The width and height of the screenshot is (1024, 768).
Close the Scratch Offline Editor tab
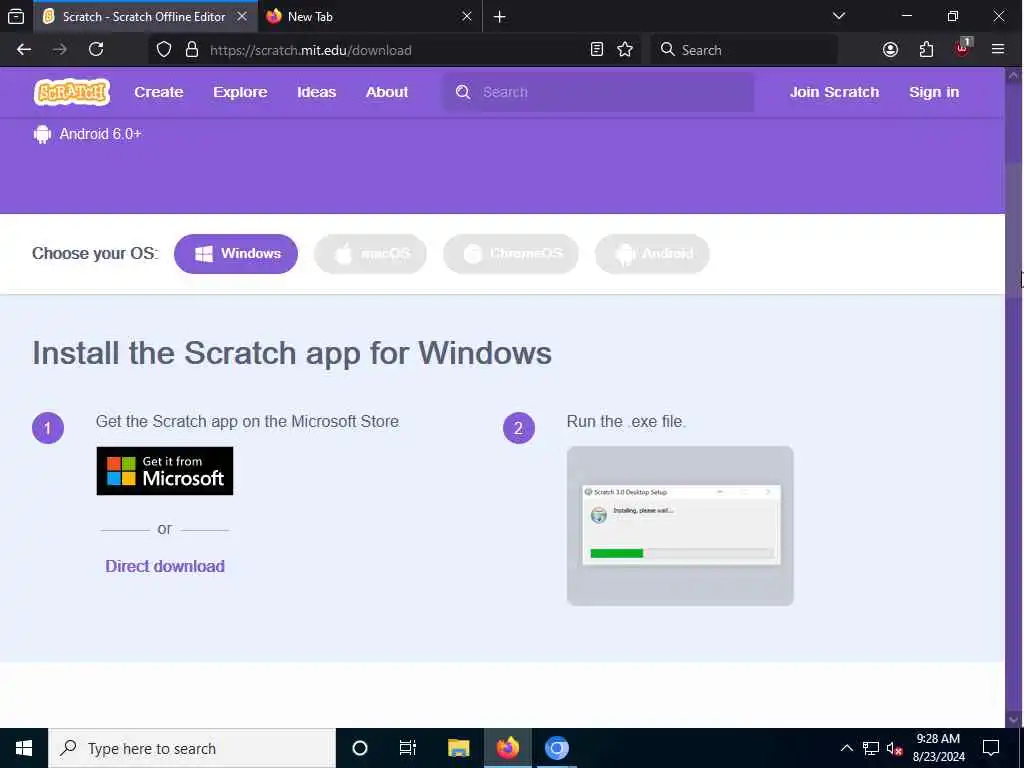[x=242, y=16]
